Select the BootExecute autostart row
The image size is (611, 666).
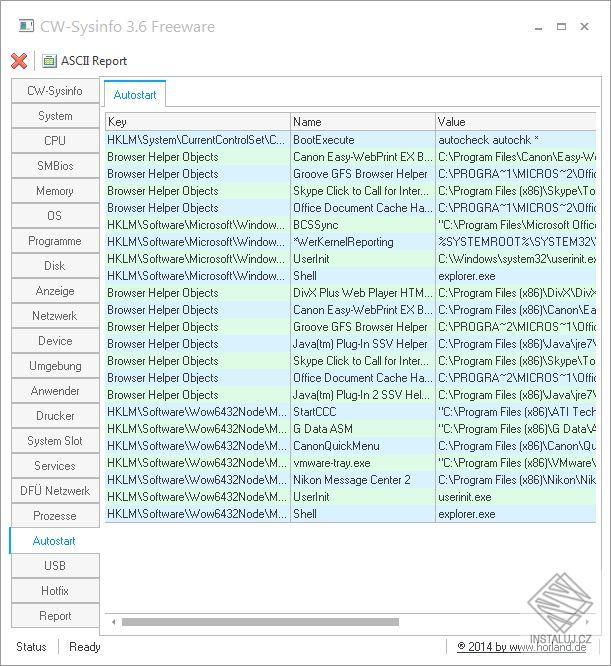[350, 140]
